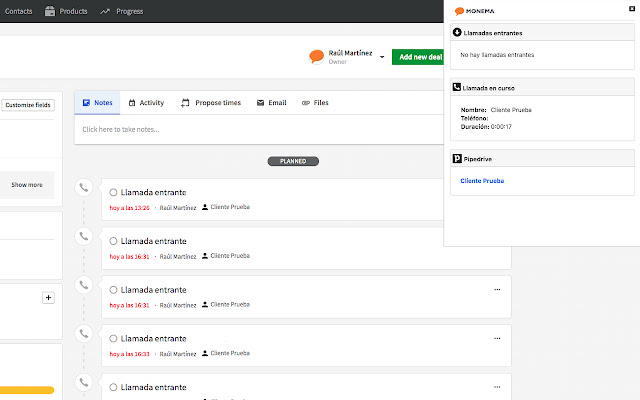
Task: Click the Propose times calendar icon
Action: (x=185, y=103)
